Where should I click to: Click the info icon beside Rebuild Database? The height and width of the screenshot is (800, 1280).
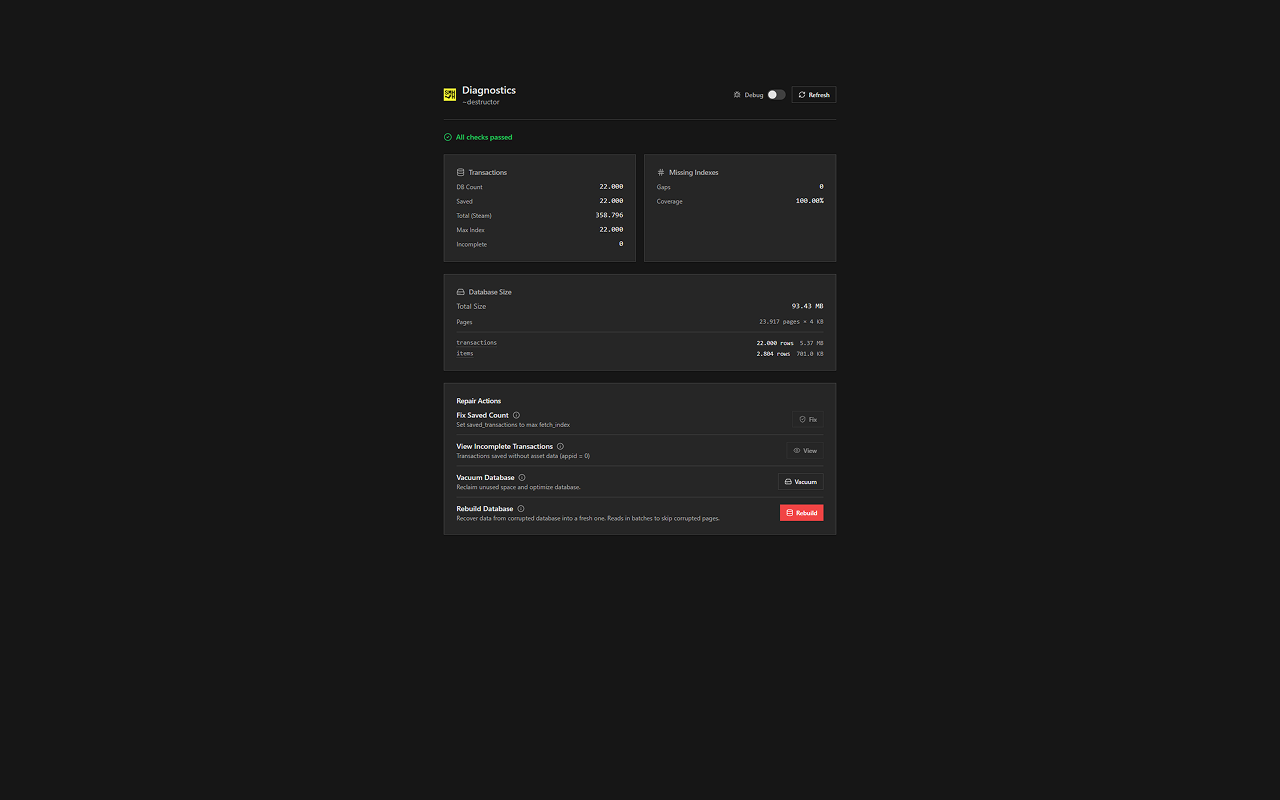coord(521,509)
